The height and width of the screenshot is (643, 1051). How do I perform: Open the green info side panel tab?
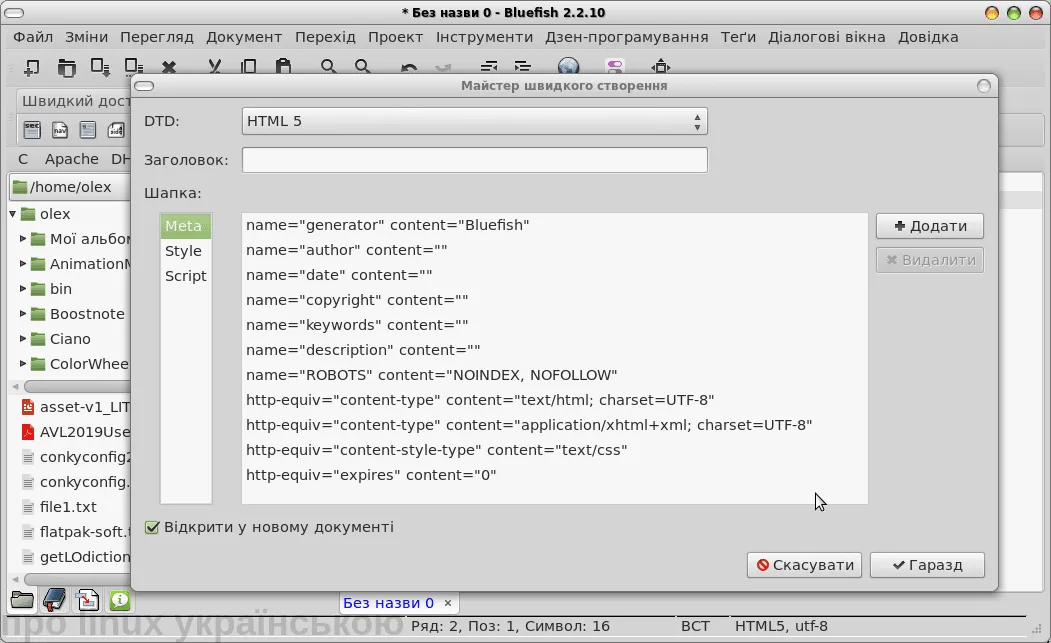[x=120, y=599]
